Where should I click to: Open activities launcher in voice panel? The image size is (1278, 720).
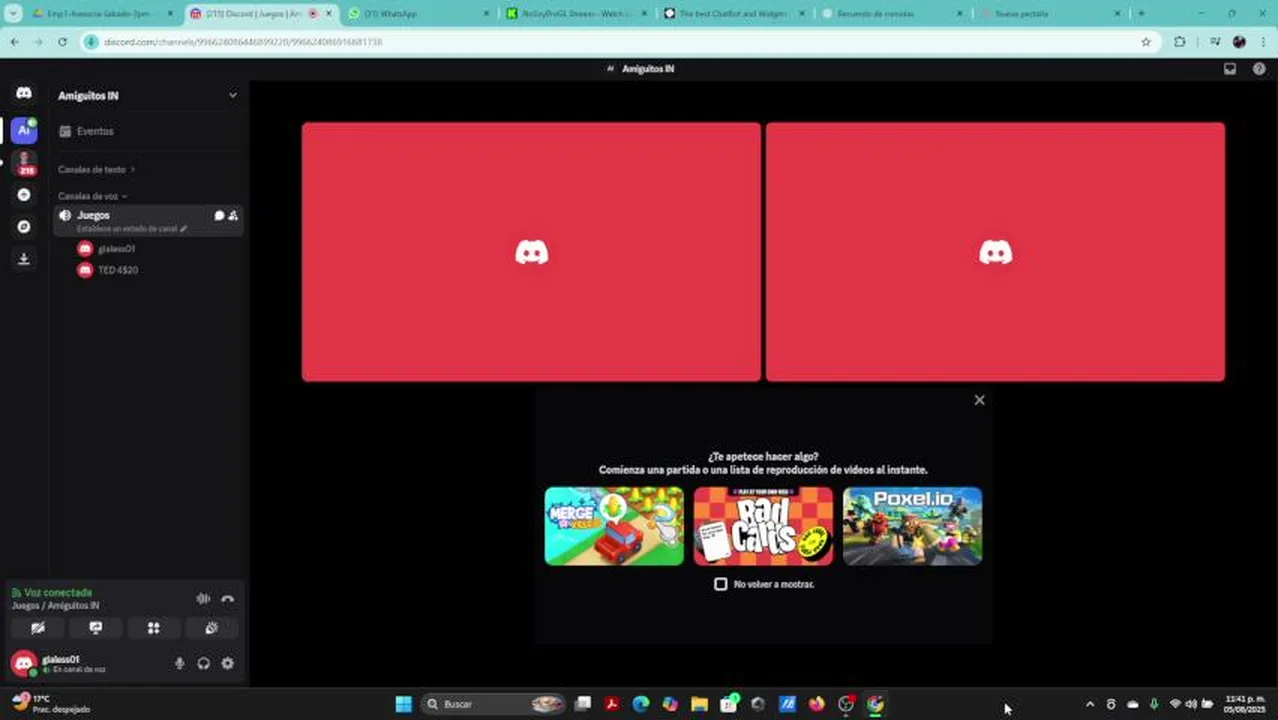coord(154,628)
